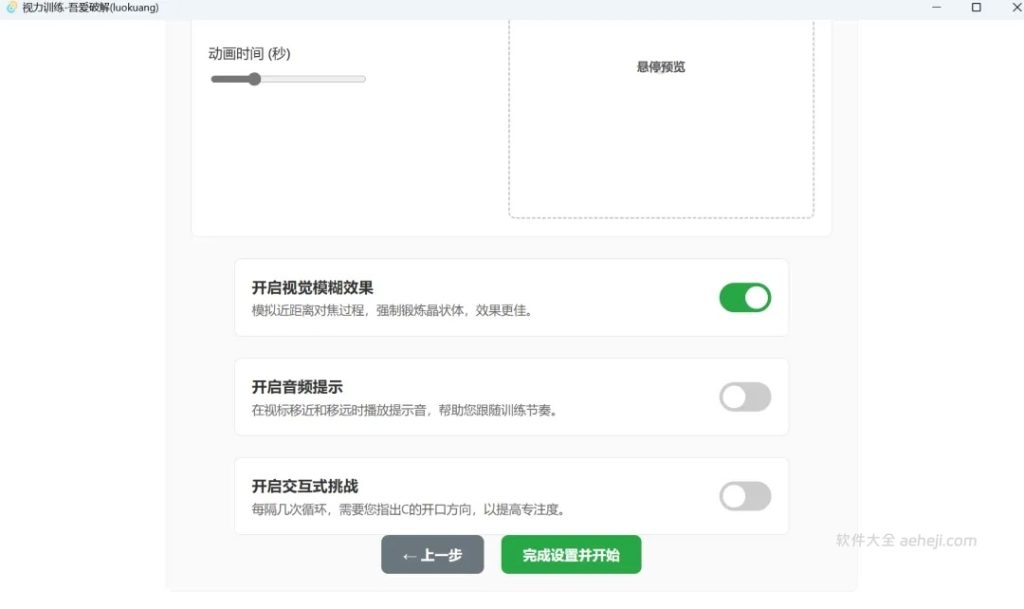Click the 完成设置并开始 green button
Image resolution: width=1024 pixels, height=609 pixels.
(x=571, y=555)
